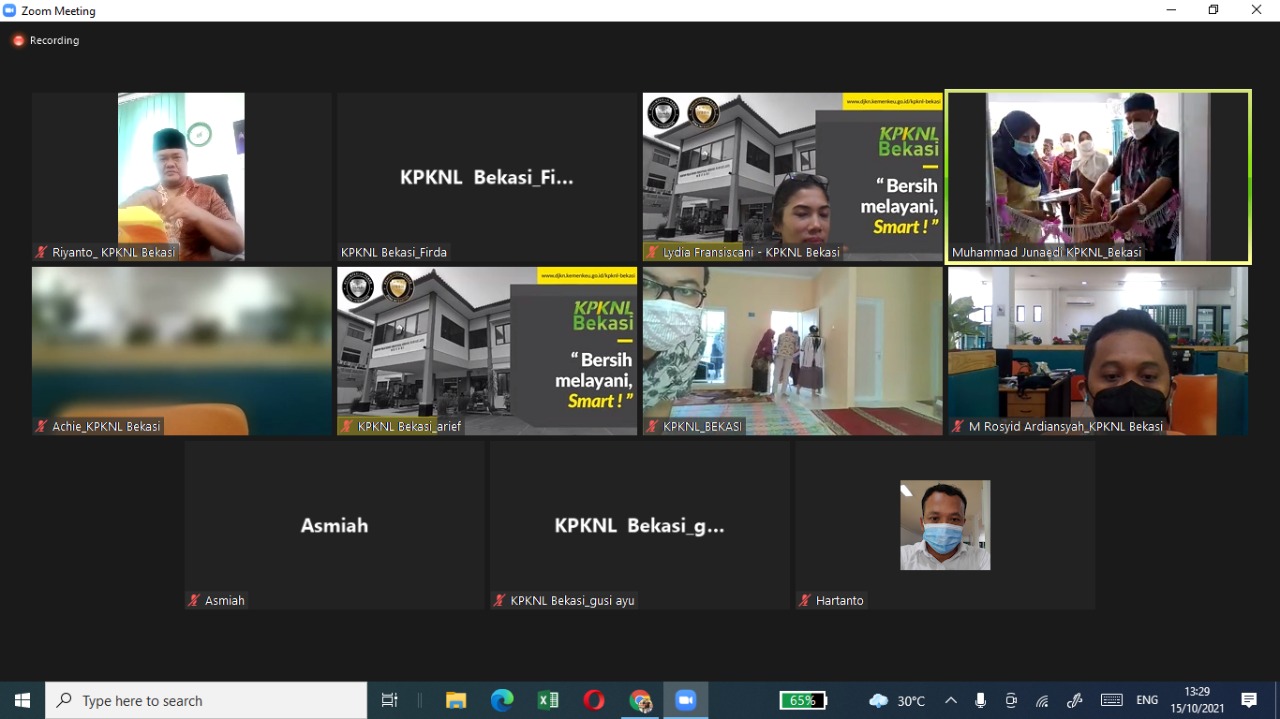Open Opera browser from the taskbar
Screen dimensions: 1280x719
point(594,701)
